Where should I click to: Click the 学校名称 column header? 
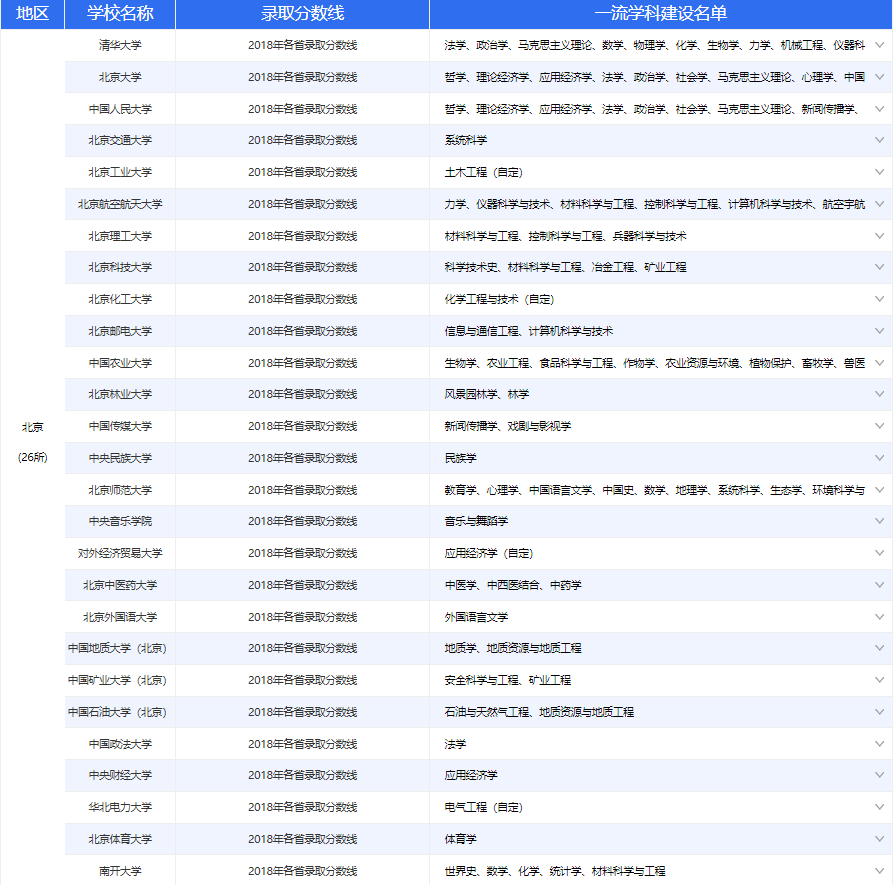point(120,14)
